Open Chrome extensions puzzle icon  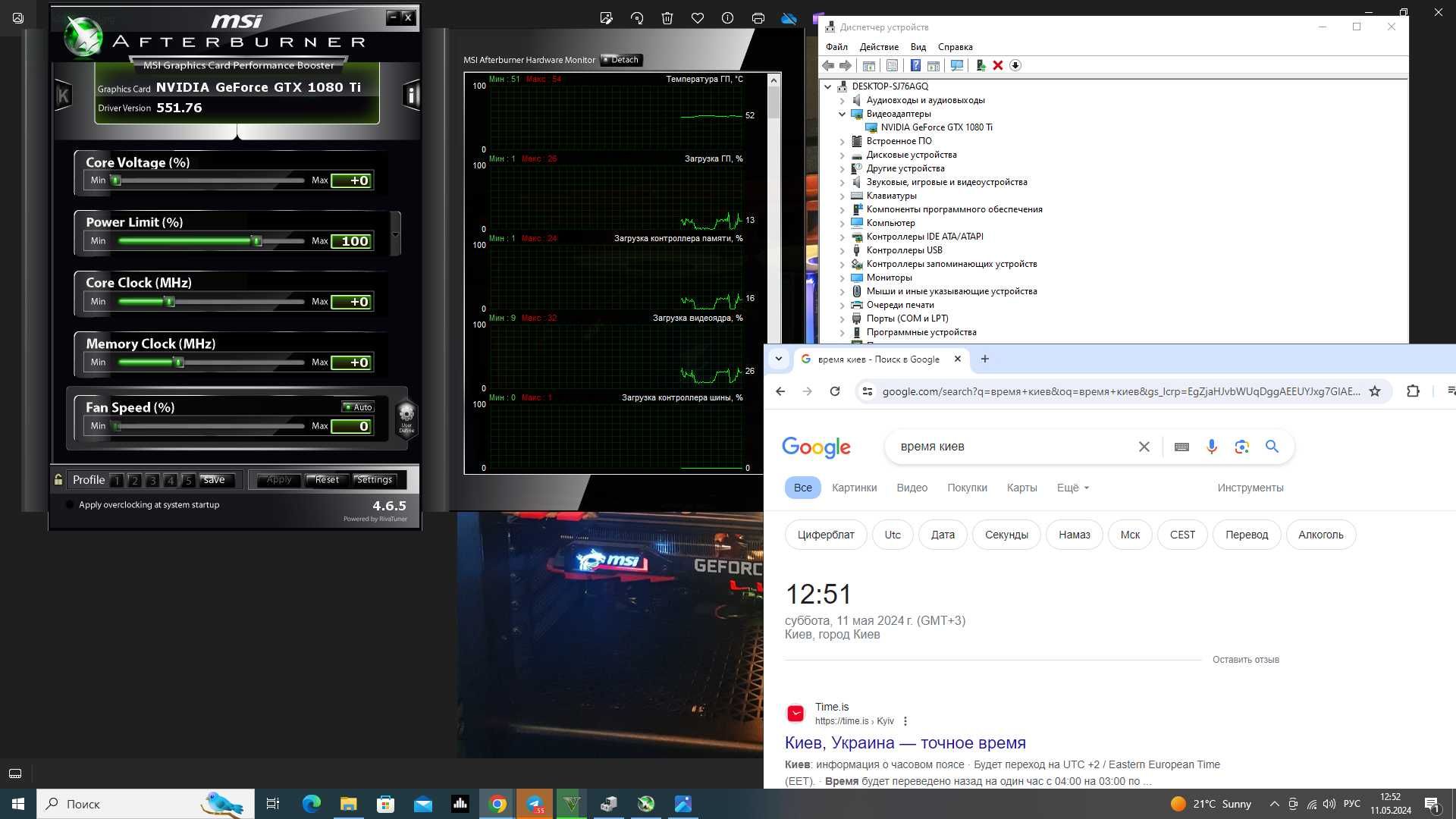pos(1413,391)
